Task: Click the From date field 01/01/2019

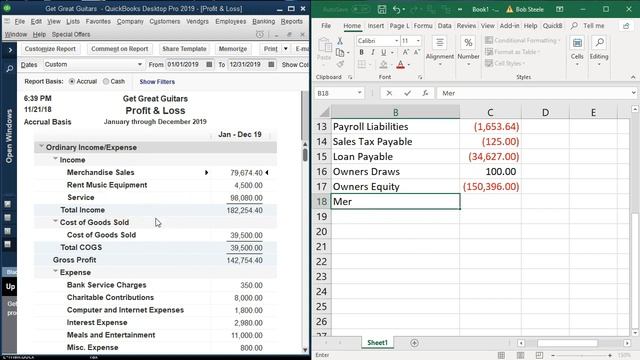Action: click(185, 64)
